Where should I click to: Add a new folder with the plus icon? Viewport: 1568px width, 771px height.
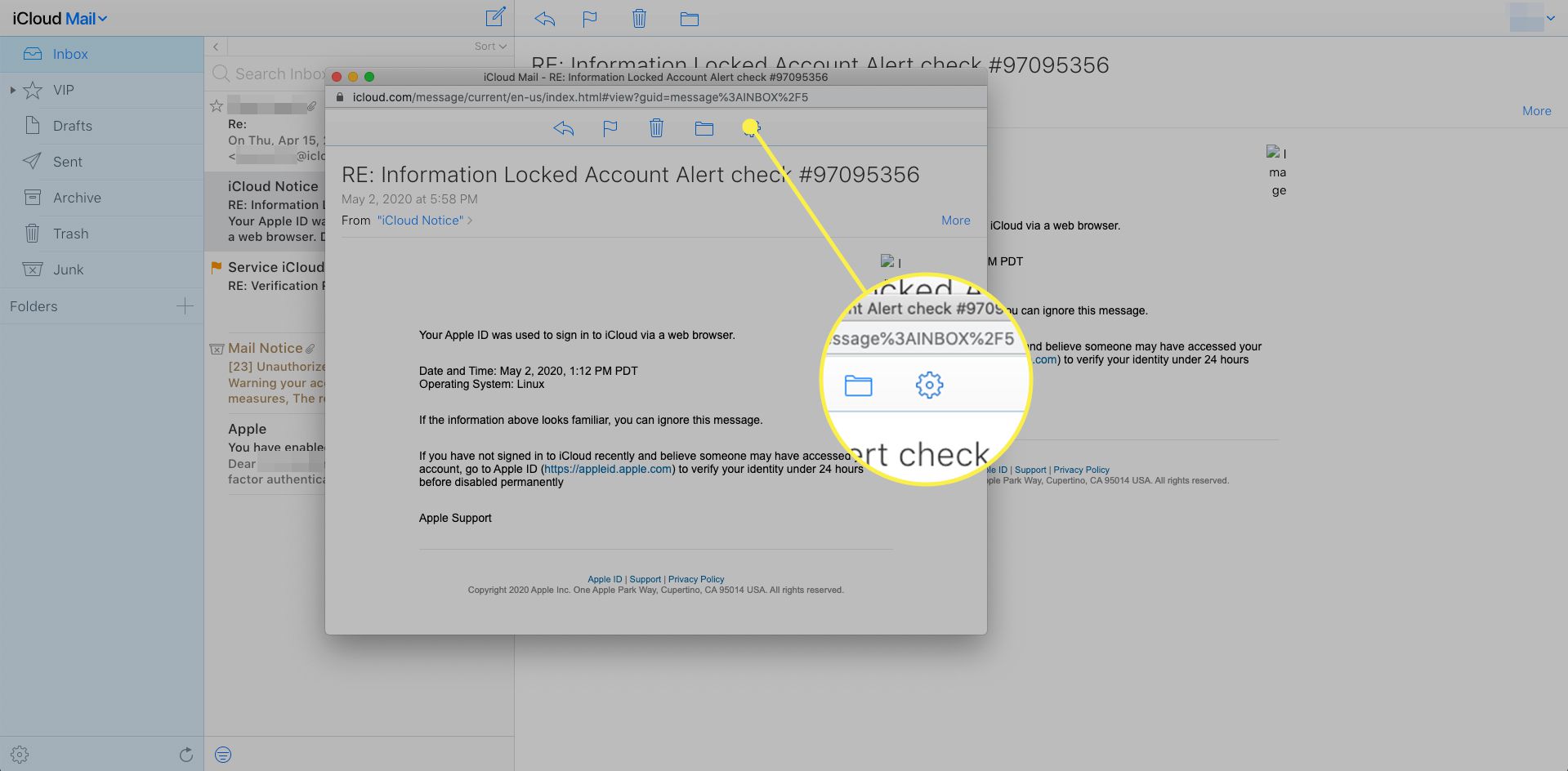pos(185,306)
